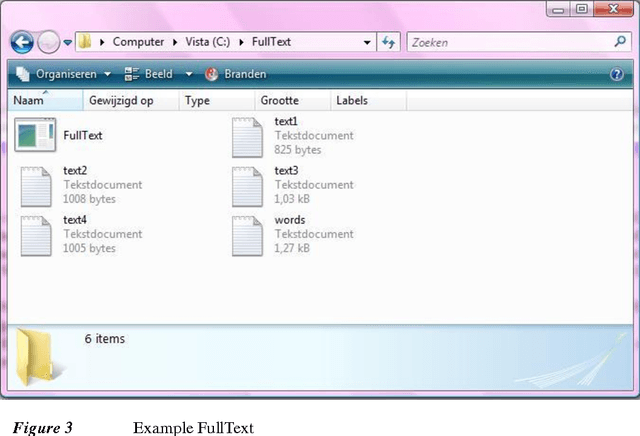The image size is (640, 436).
Task: Click in the Zoeken search field
Action: tap(505, 43)
